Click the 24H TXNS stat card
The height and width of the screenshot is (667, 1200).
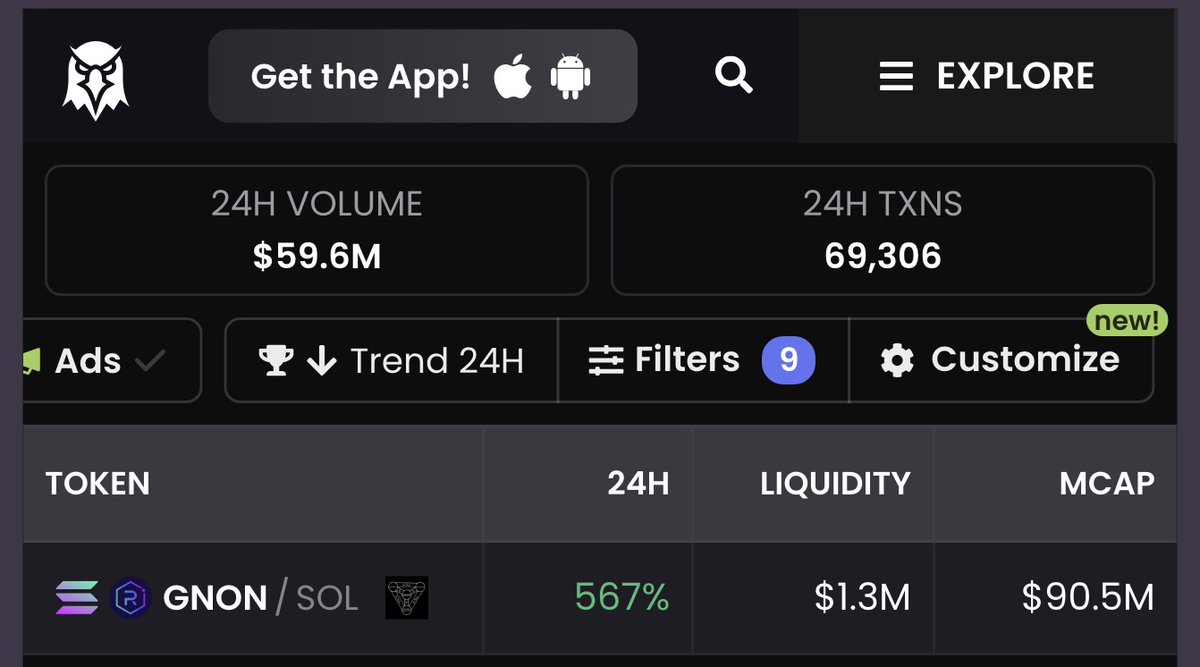pos(882,230)
